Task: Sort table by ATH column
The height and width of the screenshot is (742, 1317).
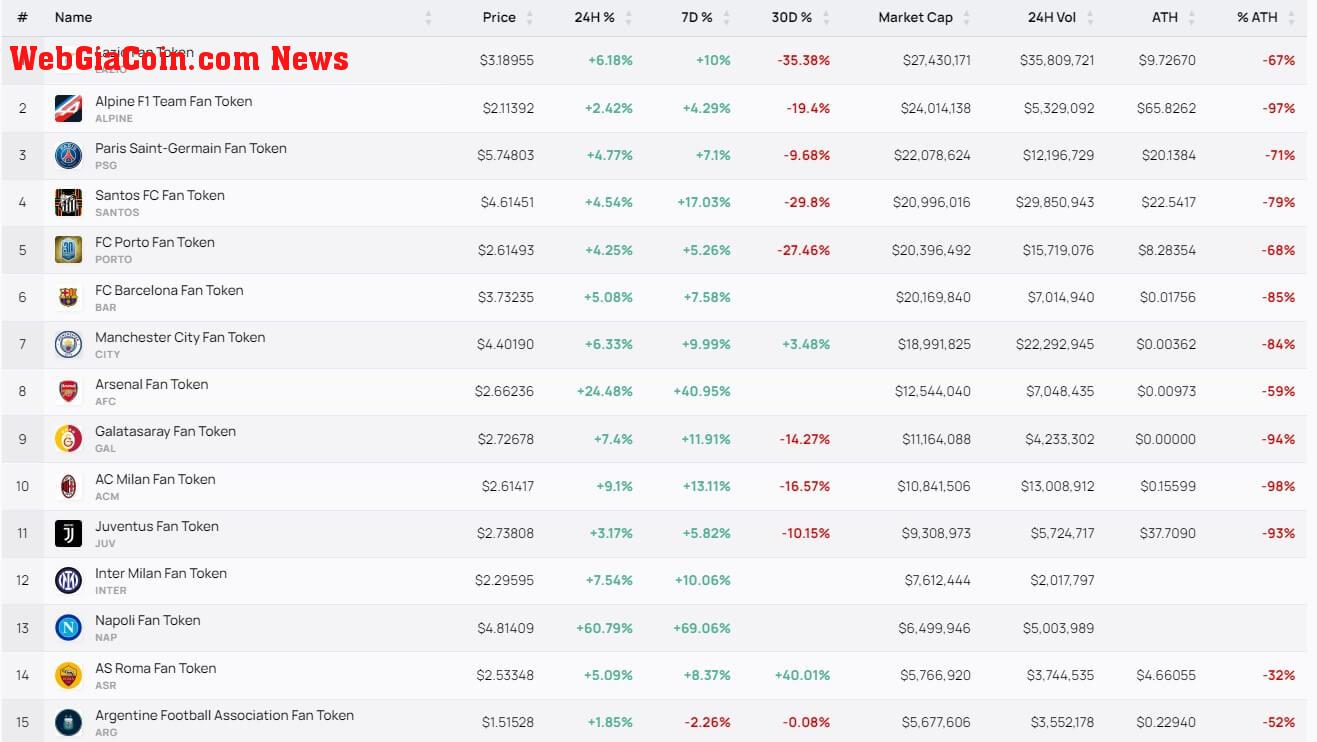Action: (1164, 17)
